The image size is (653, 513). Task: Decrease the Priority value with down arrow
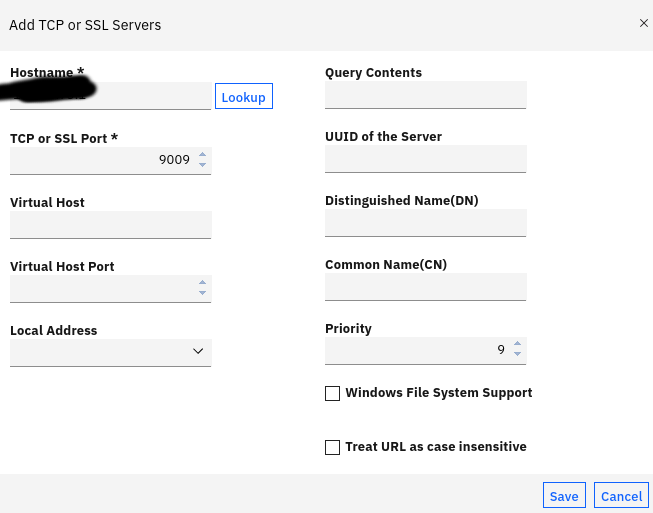(x=517, y=355)
